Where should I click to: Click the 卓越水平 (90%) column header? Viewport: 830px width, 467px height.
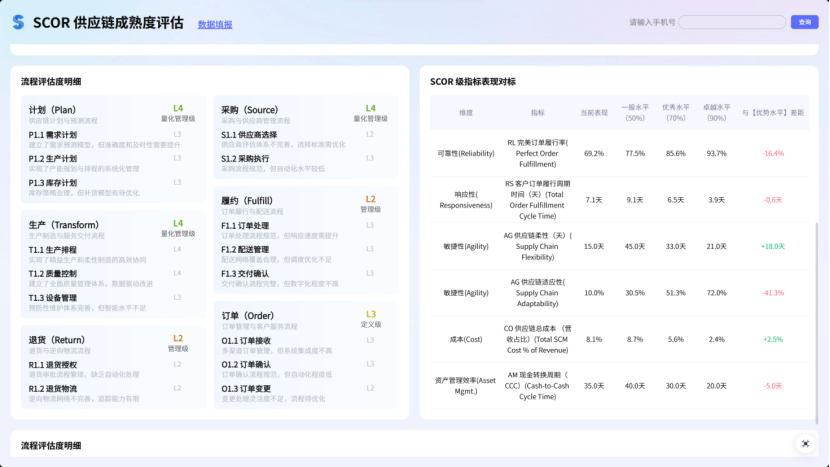pos(716,112)
